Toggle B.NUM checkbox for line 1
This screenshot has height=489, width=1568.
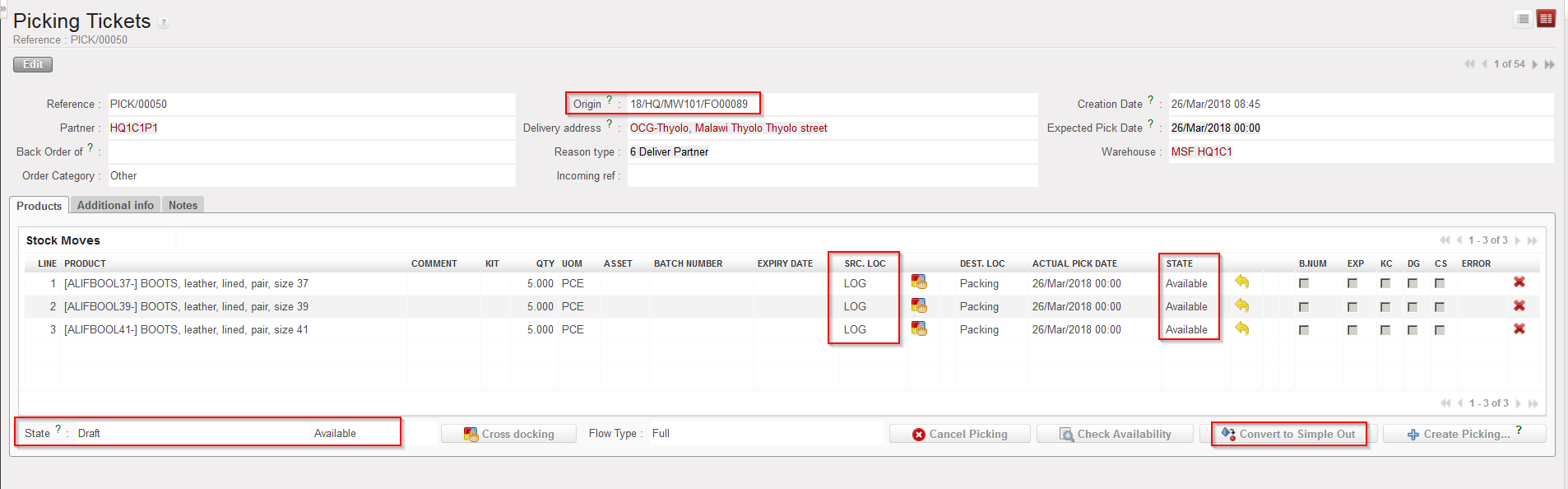(x=1304, y=283)
